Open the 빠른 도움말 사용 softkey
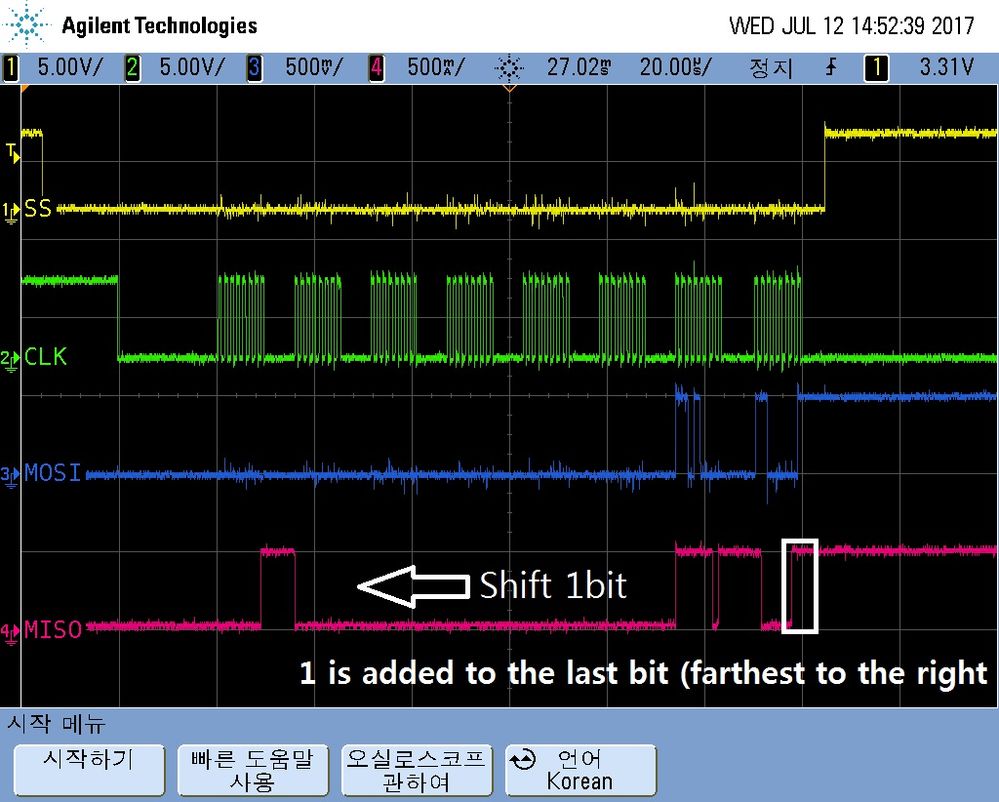The width and height of the screenshot is (999, 802). [253, 770]
